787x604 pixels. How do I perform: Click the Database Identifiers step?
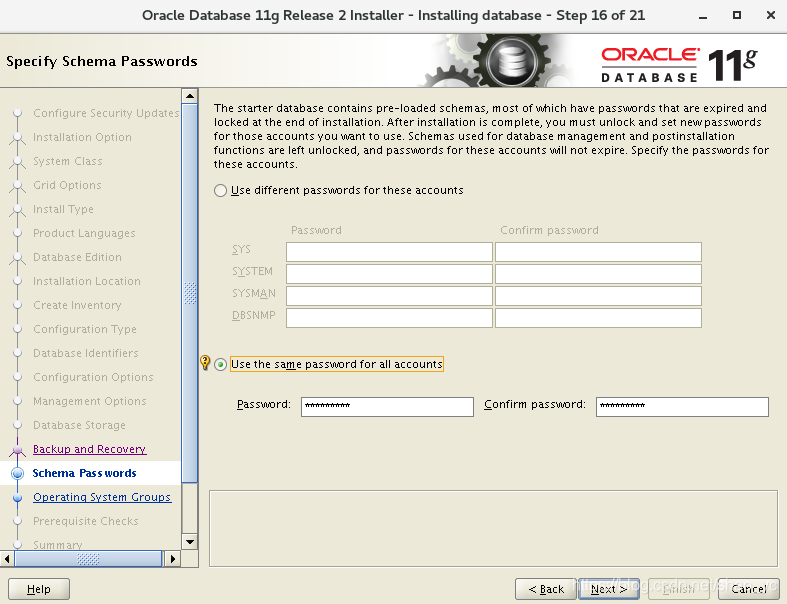(86, 353)
